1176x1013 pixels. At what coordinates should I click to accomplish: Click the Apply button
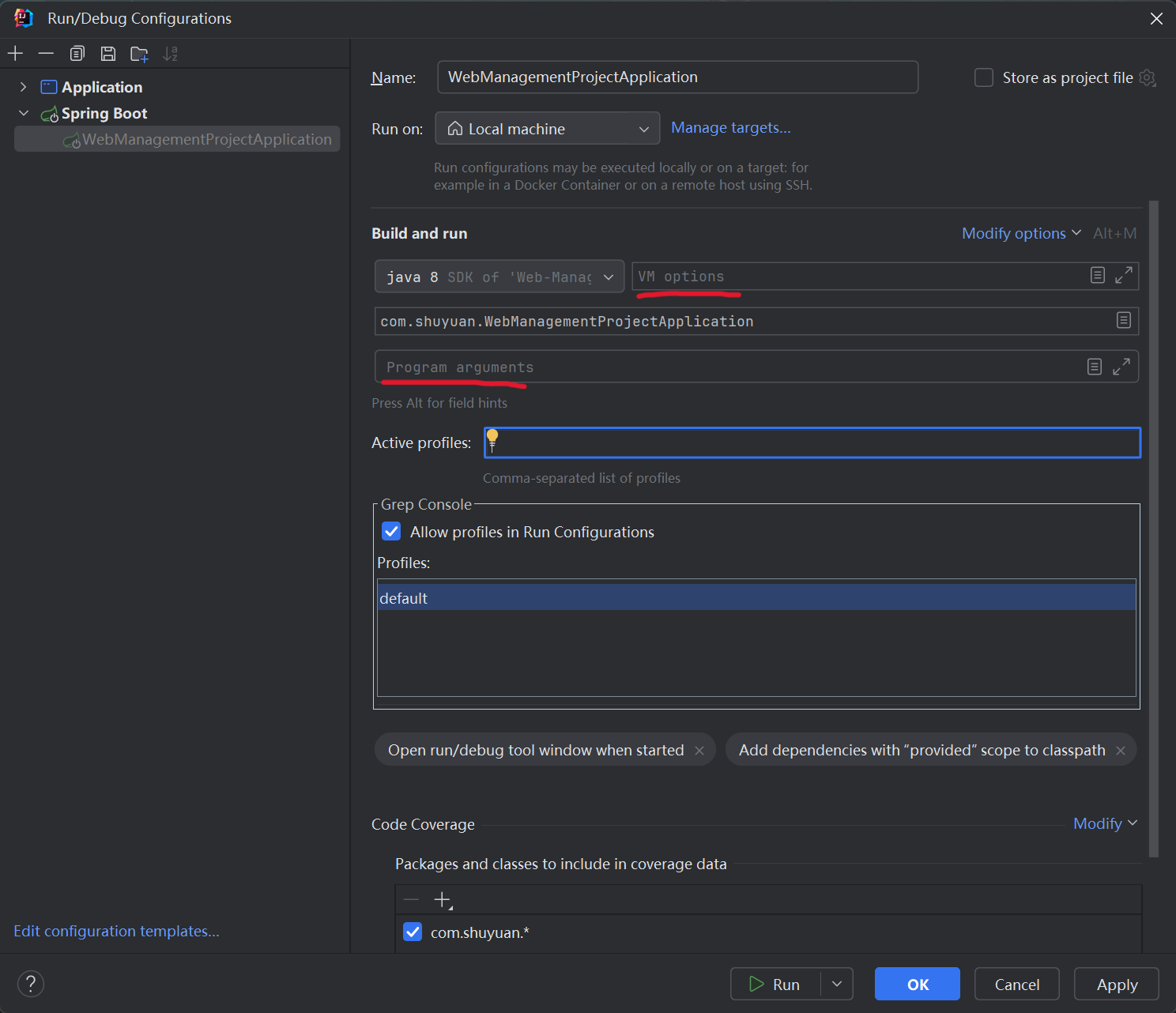pos(1117,984)
